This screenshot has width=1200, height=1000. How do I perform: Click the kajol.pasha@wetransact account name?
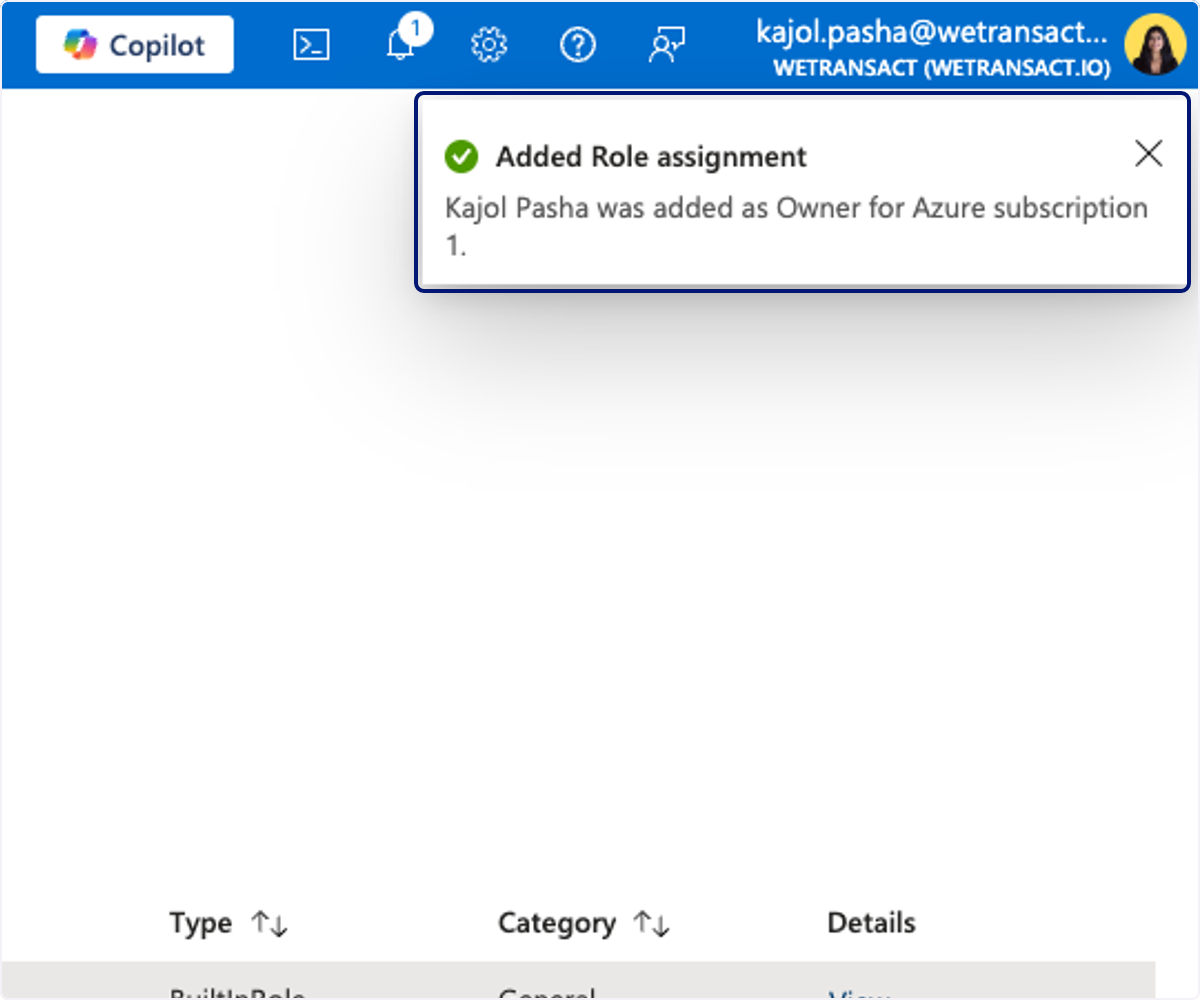pos(932,33)
